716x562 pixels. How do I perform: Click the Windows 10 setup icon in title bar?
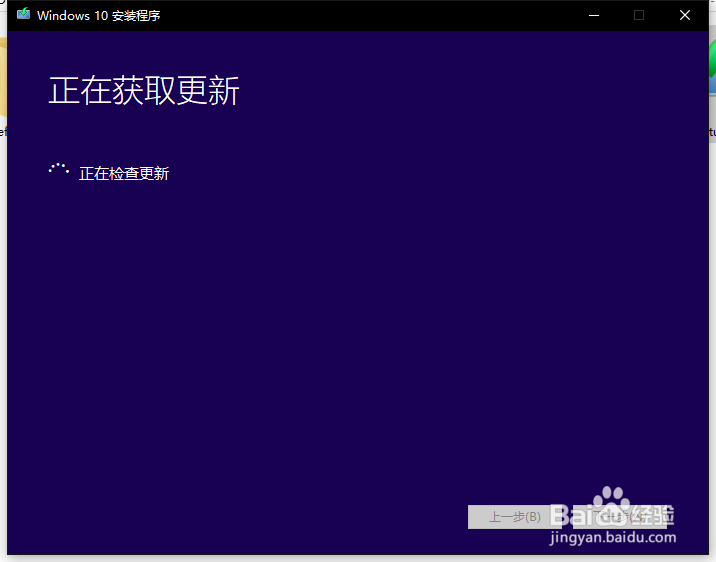click(x=23, y=14)
